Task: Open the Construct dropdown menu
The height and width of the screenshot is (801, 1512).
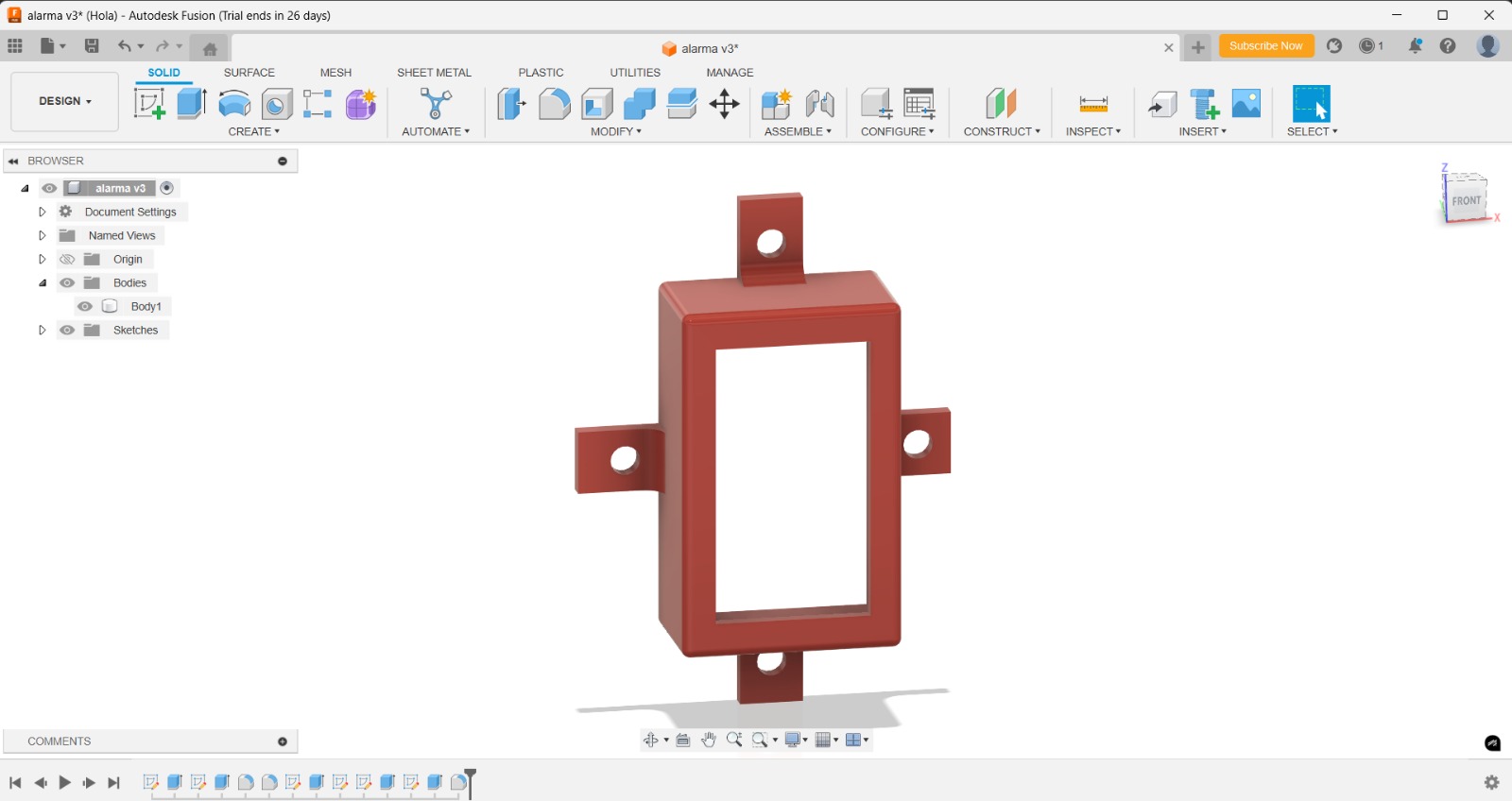Action: 1002,131
